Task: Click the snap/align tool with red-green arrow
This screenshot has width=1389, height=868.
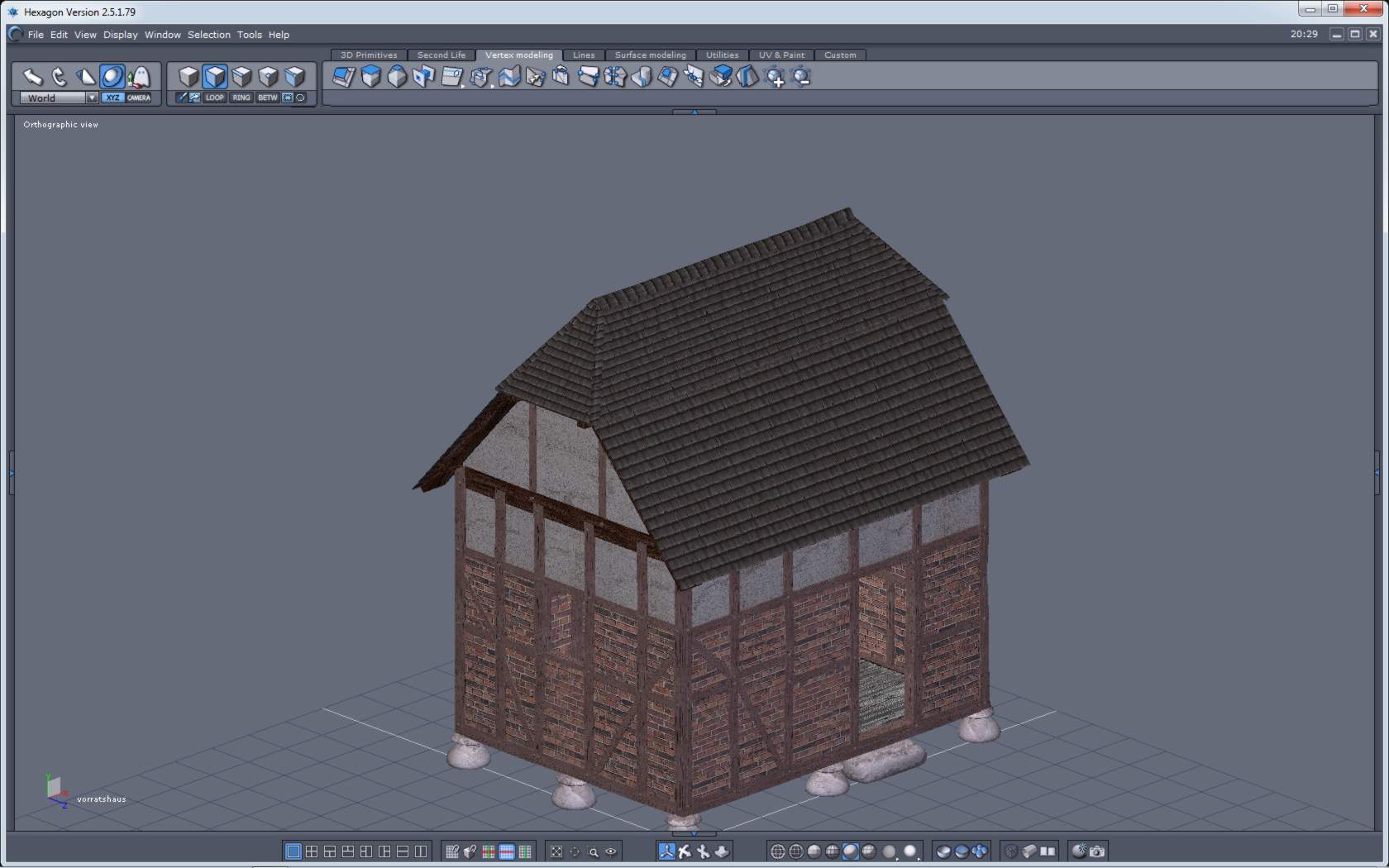Action: pyautogui.click(x=139, y=77)
